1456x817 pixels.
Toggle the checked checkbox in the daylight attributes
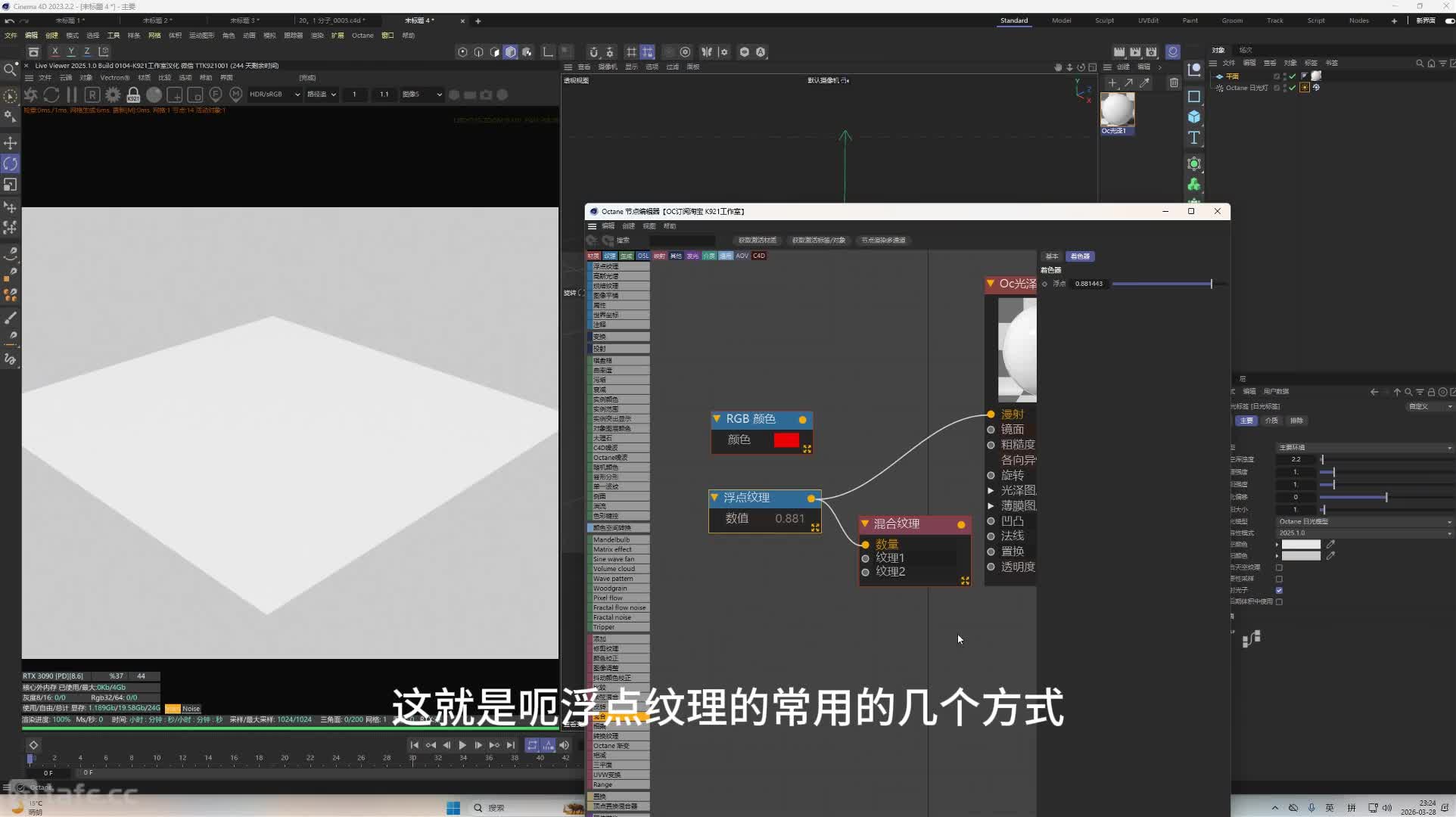(1279, 590)
